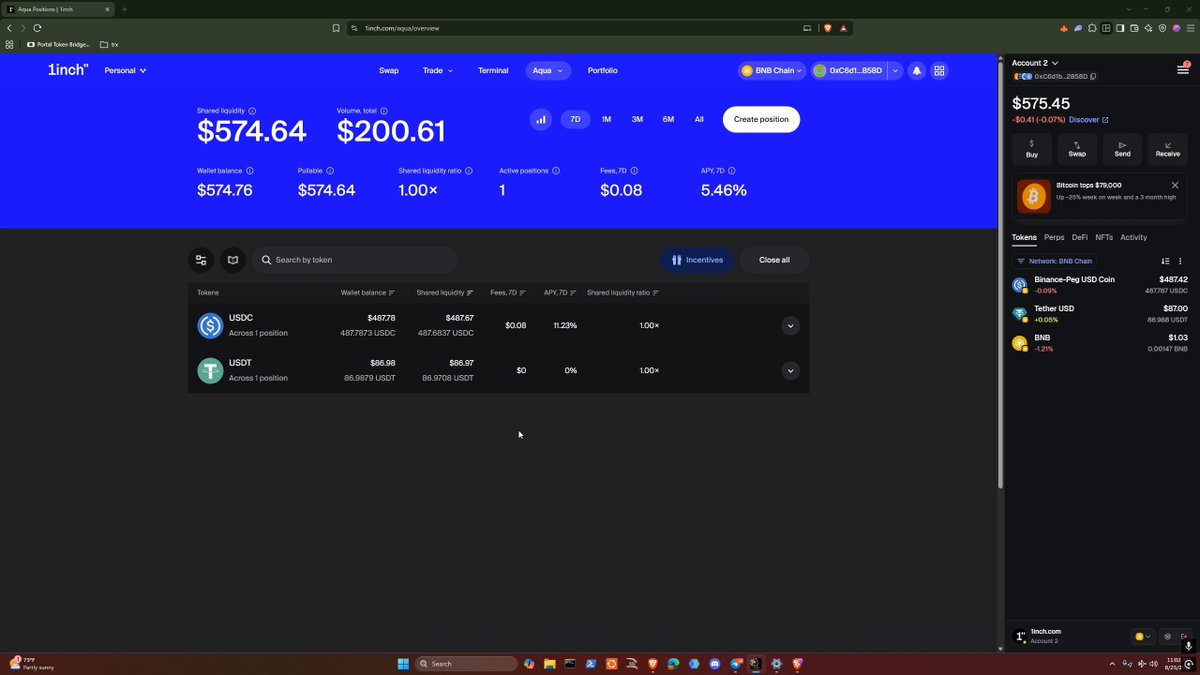The width and height of the screenshot is (1200, 675).
Task: Open the apps grid icon
Action: (x=939, y=71)
